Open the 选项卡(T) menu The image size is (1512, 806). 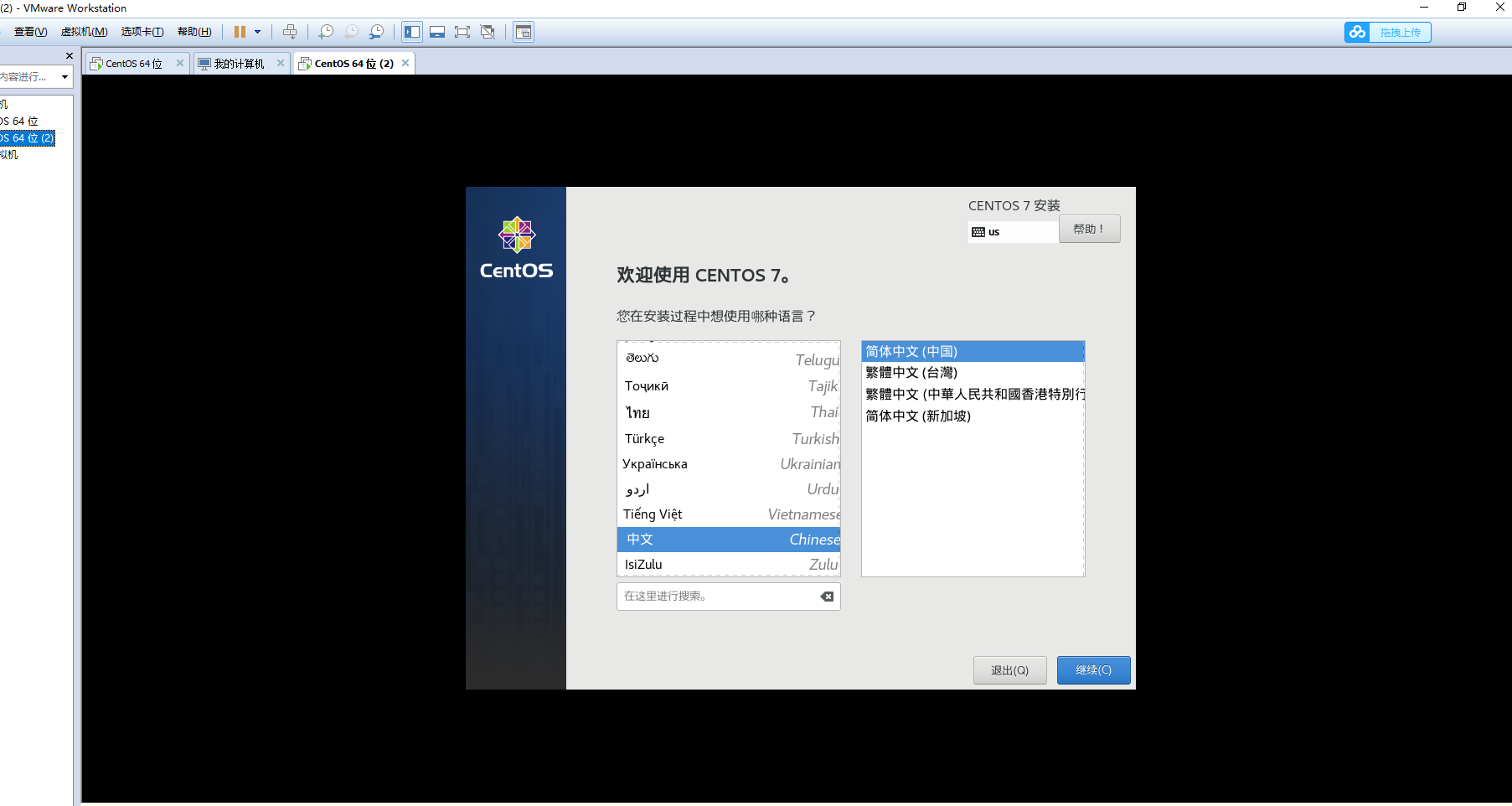(x=142, y=32)
